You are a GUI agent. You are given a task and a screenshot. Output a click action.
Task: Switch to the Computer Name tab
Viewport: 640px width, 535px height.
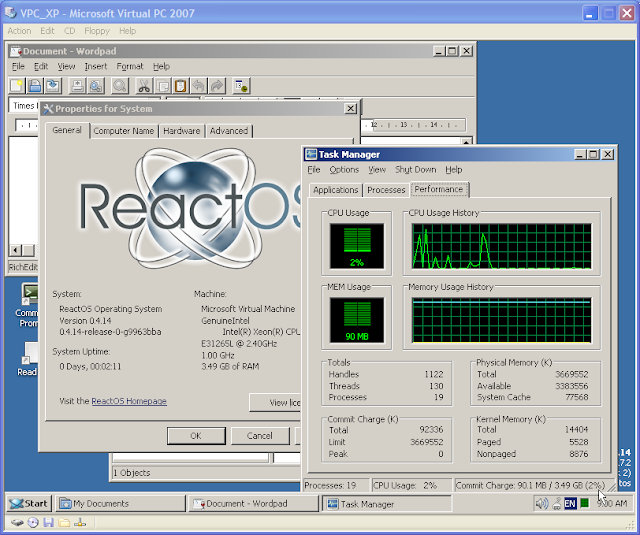point(124,131)
